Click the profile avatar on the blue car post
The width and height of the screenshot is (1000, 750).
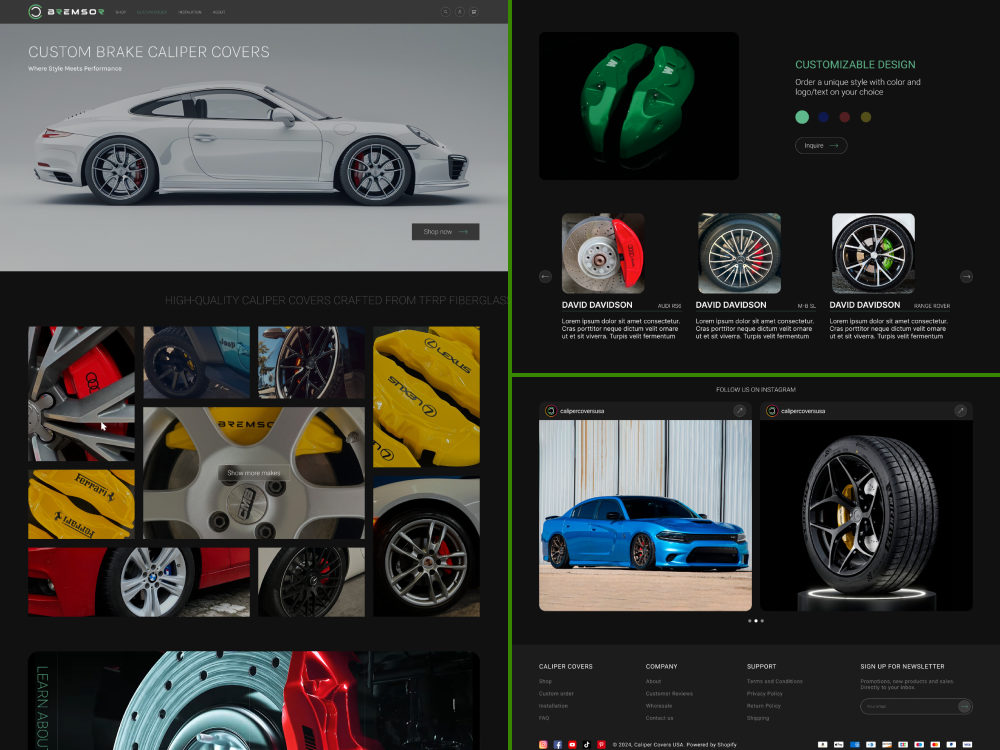pos(550,411)
